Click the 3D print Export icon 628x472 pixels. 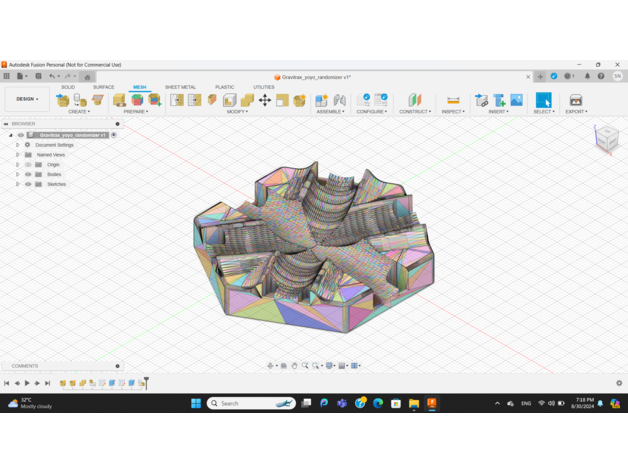pyautogui.click(x=575, y=100)
